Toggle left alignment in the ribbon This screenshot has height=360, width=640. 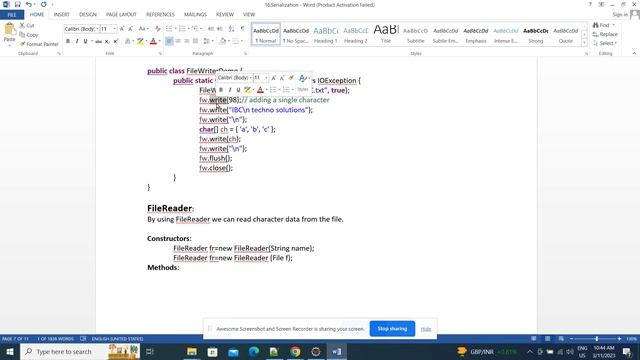[169, 41]
